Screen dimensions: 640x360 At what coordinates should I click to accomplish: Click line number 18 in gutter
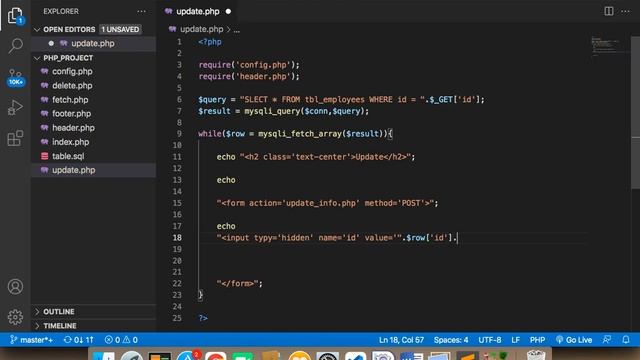(177, 238)
